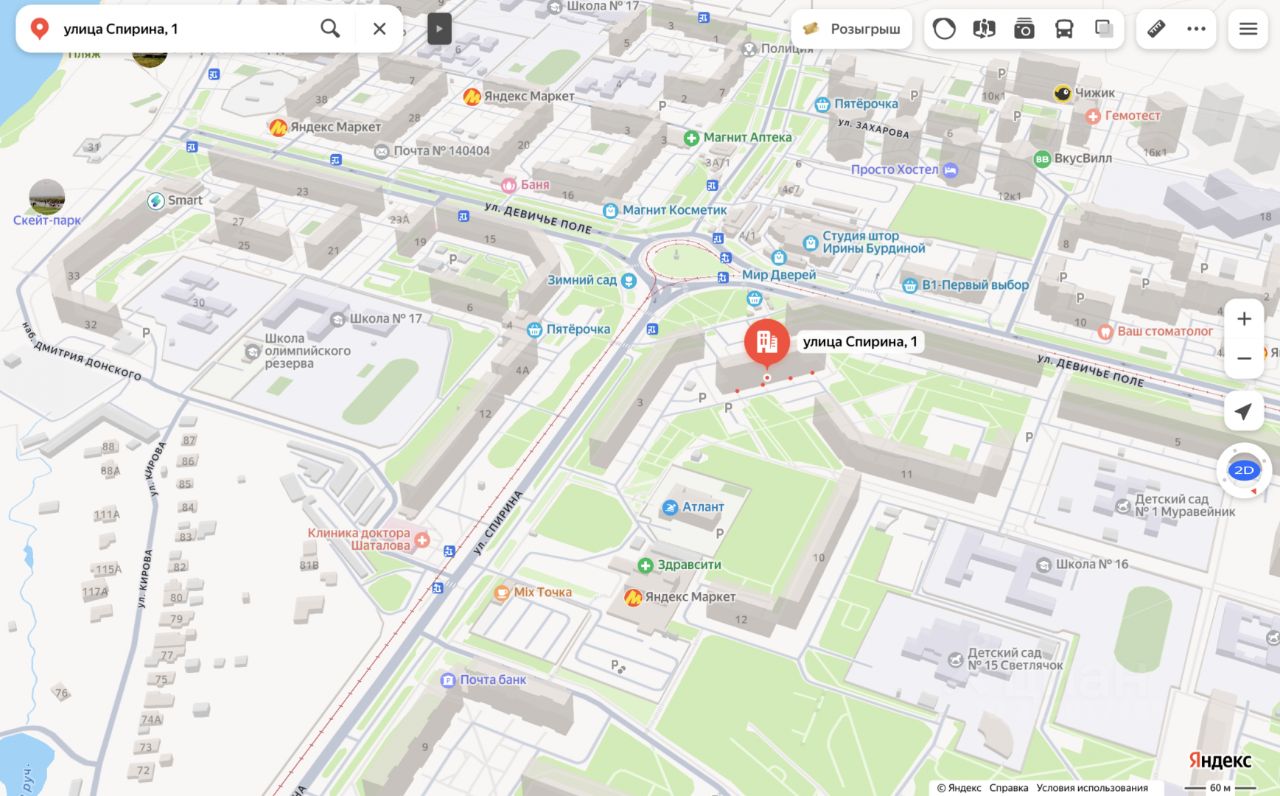Select the Ваш стоматолог marker
The height and width of the screenshot is (796, 1280).
[1105, 331]
